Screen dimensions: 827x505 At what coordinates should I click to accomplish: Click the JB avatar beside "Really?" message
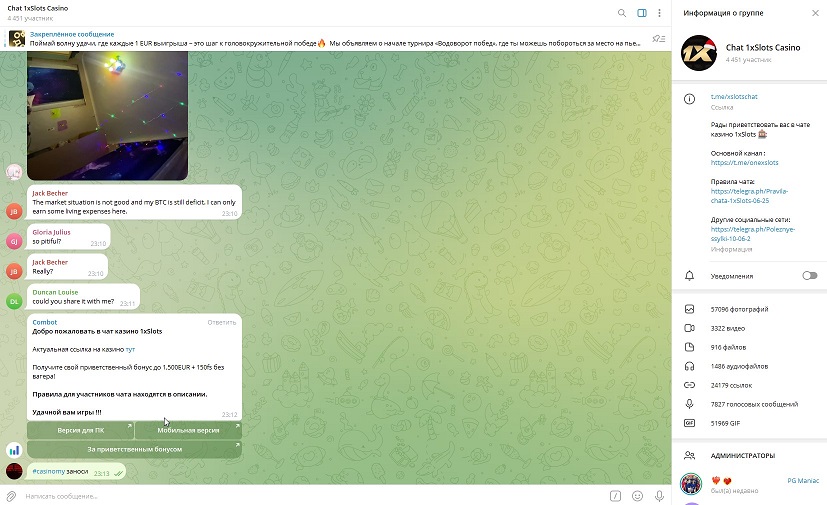click(14, 271)
